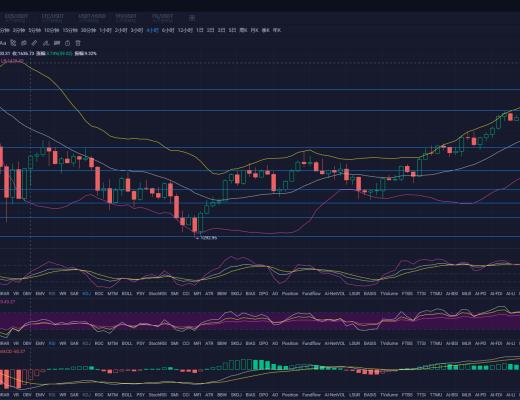The height and width of the screenshot is (400, 520).
Task: Switch to the 30分钟 timeframe
Action: [x=88, y=30]
